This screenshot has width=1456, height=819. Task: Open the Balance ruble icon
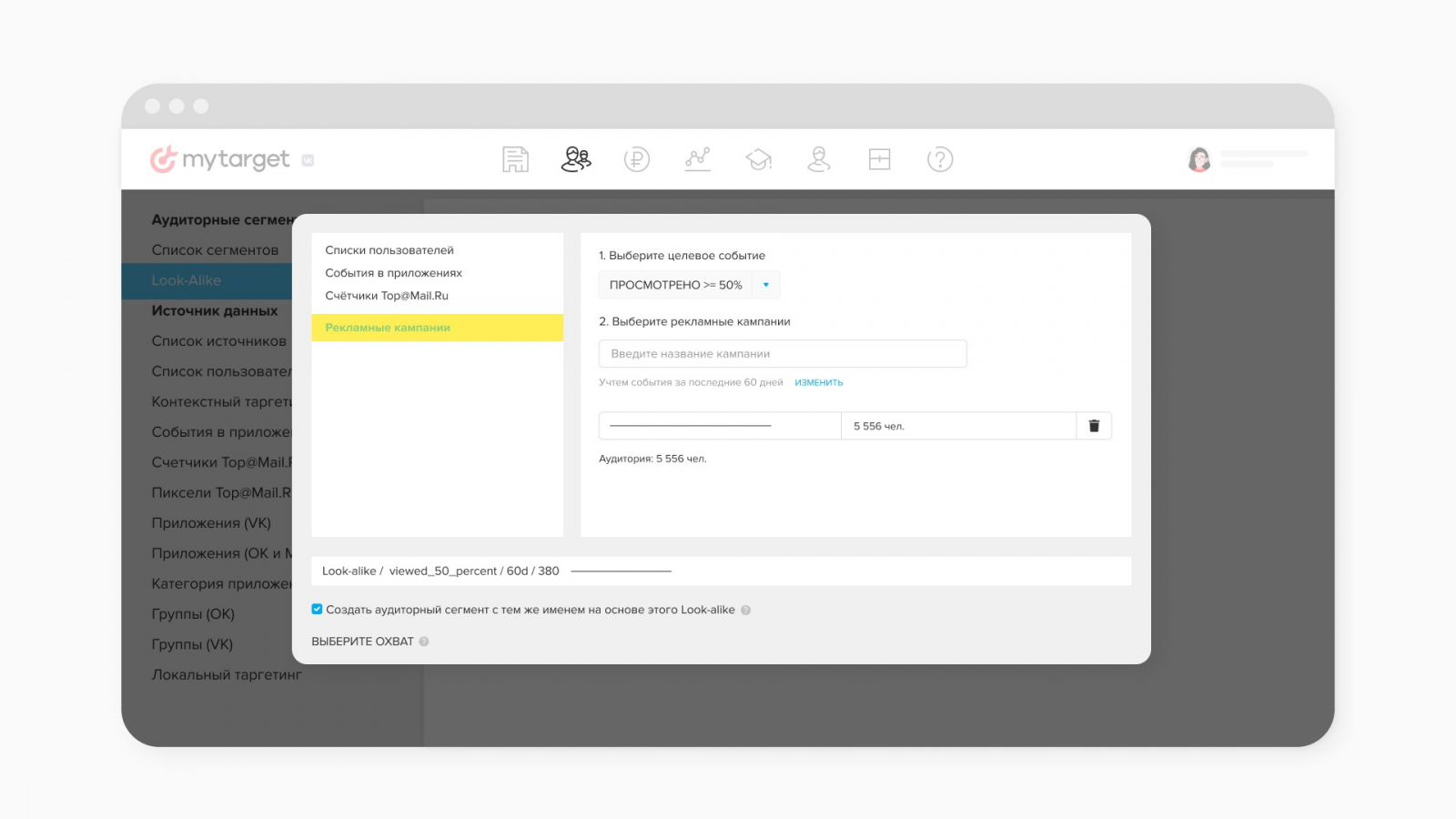coord(636,159)
